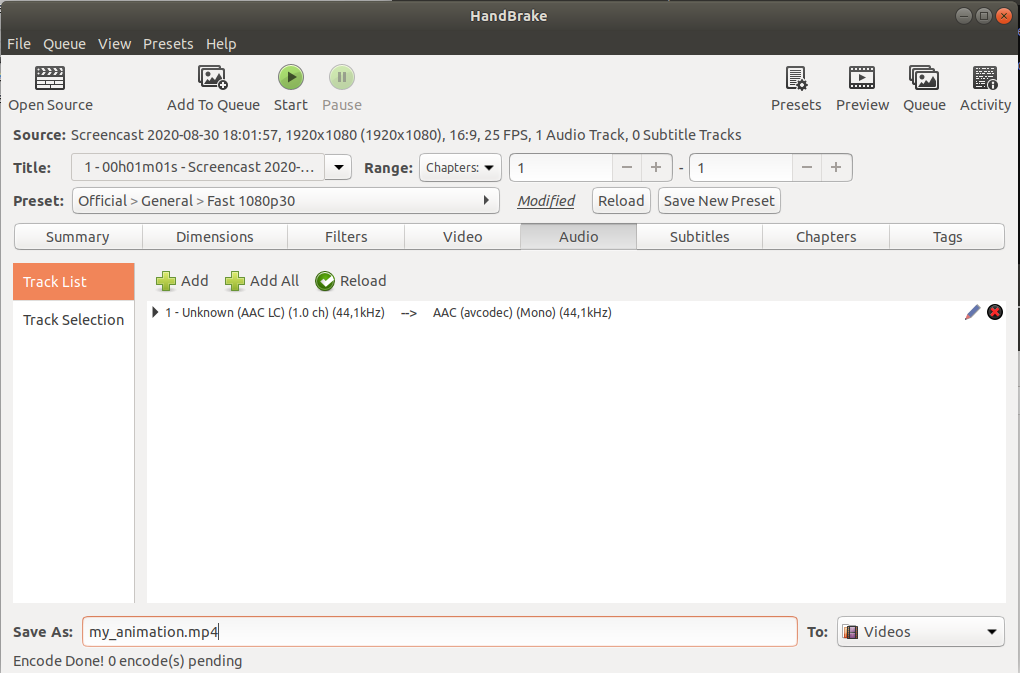Increase start chapter with plus button
Image resolution: width=1020 pixels, height=673 pixels.
click(x=656, y=168)
